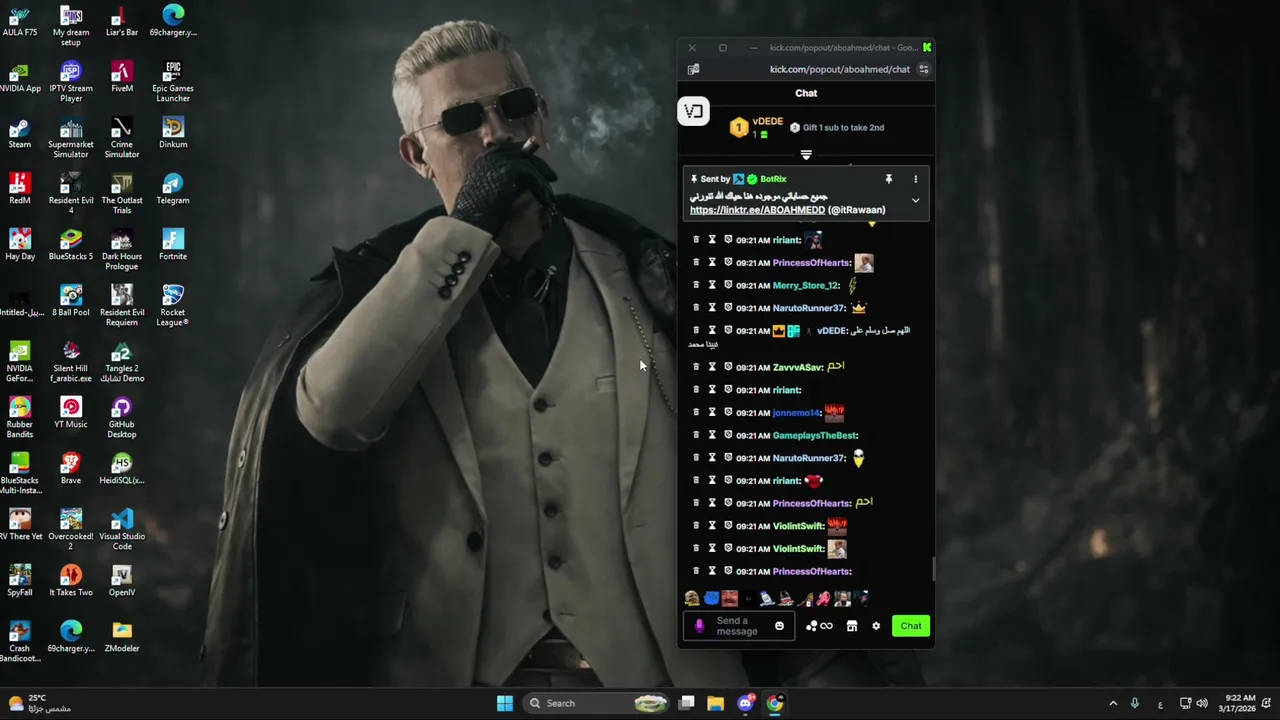Open File Explorer from the taskbar
This screenshot has height=720, width=1280.
pyautogui.click(x=715, y=703)
